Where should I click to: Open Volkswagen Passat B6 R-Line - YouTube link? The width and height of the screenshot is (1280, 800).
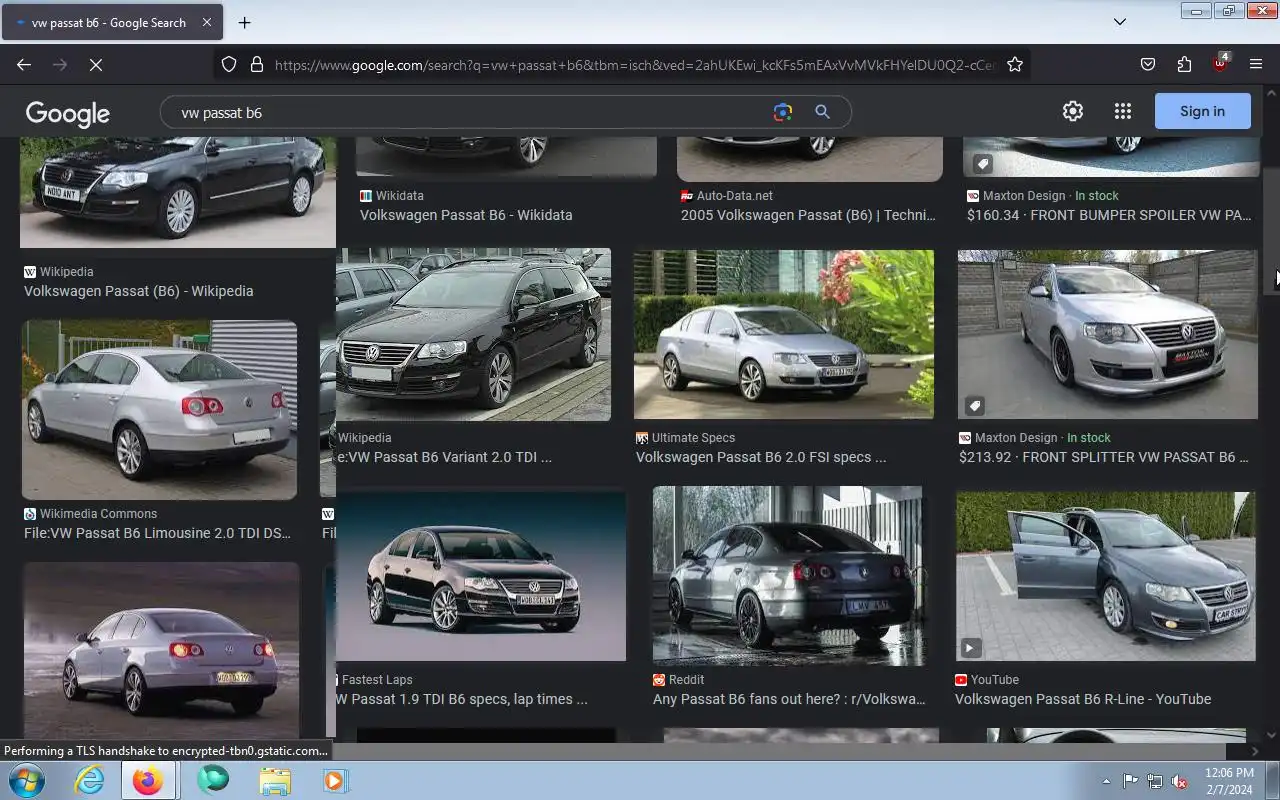pyautogui.click(x=1083, y=699)
